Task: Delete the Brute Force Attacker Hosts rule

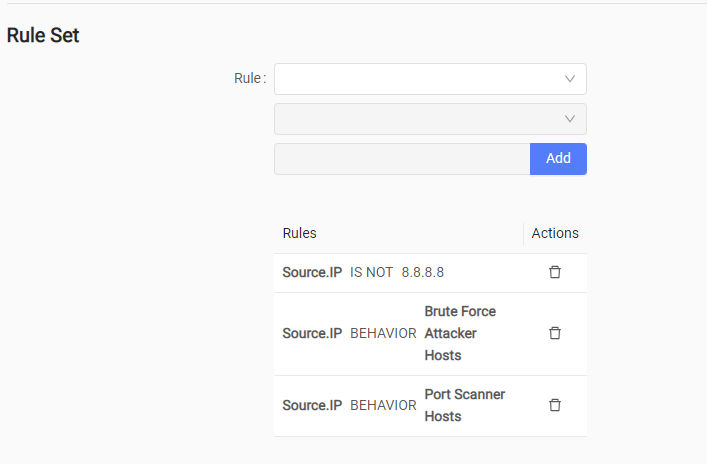Action: tap(554, 333)
